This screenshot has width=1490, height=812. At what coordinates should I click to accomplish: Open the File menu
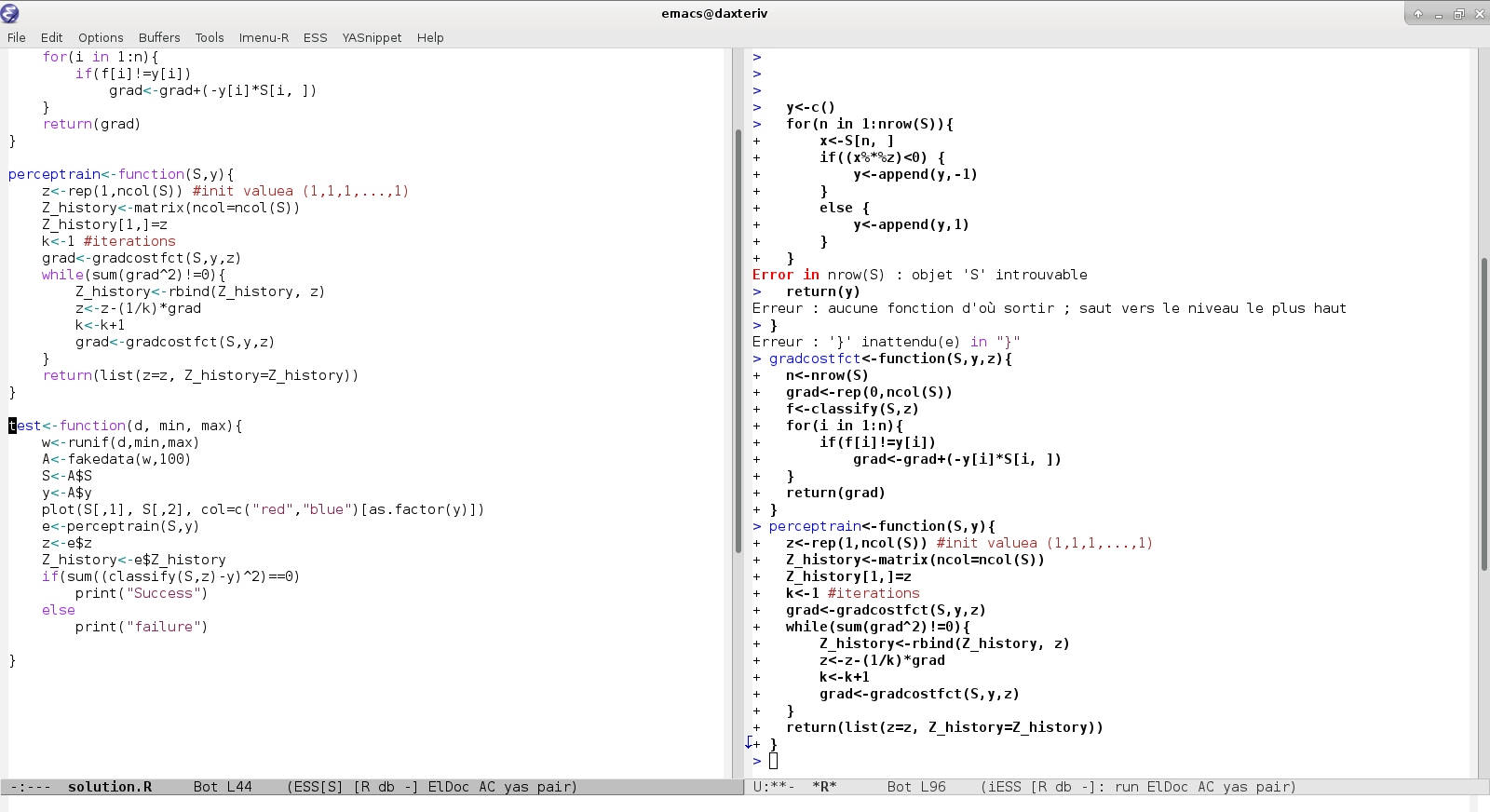point(17,37)
